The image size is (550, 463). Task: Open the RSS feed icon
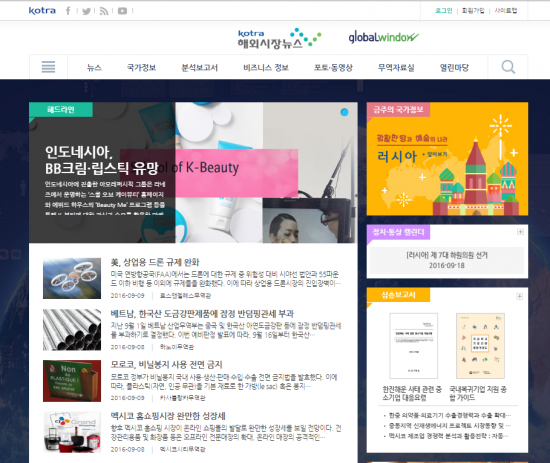[104, 11]
